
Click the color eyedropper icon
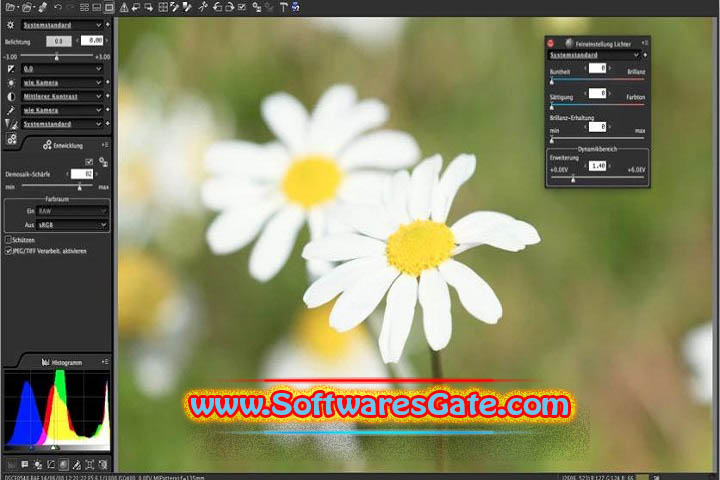click(x=11, y=110)
